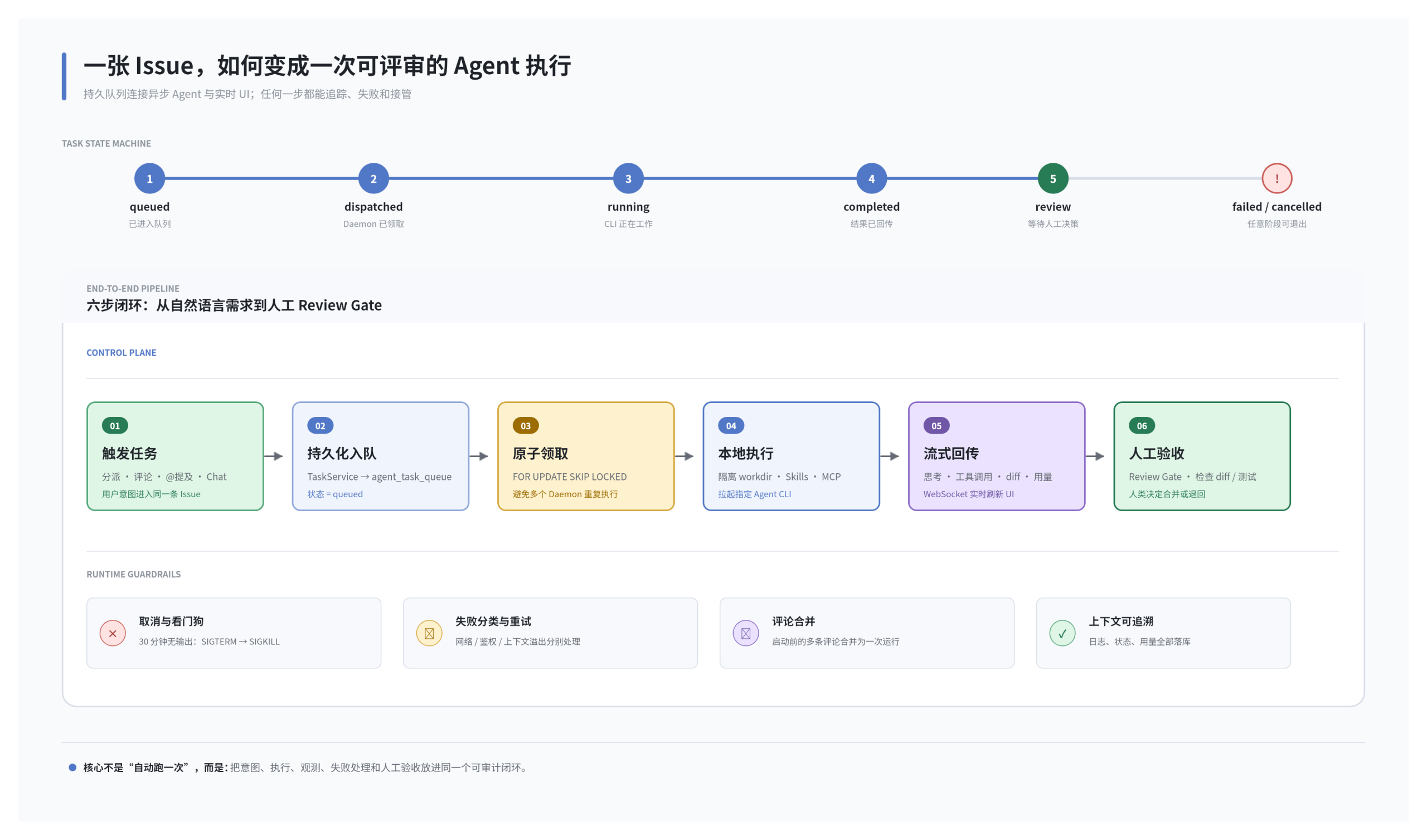Click the text 用户意图进入同一条 Issue
Image resolution: width=1427 pixels, height=840 pixels.
(151, 494)
